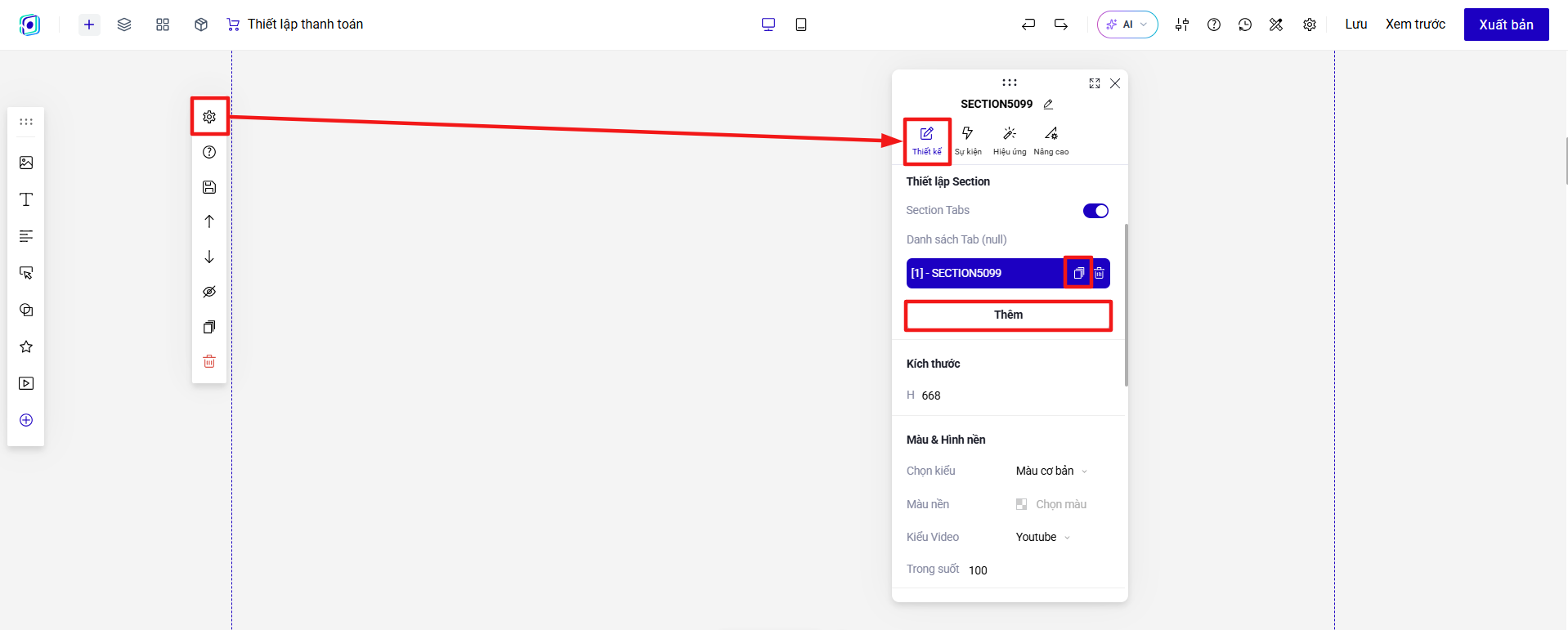The height and width of the screenshot is (630, 1568).
Task: Open Kiểu Video Youtube dropdown
Action: pyautogui.click(x=1043, y=537)
